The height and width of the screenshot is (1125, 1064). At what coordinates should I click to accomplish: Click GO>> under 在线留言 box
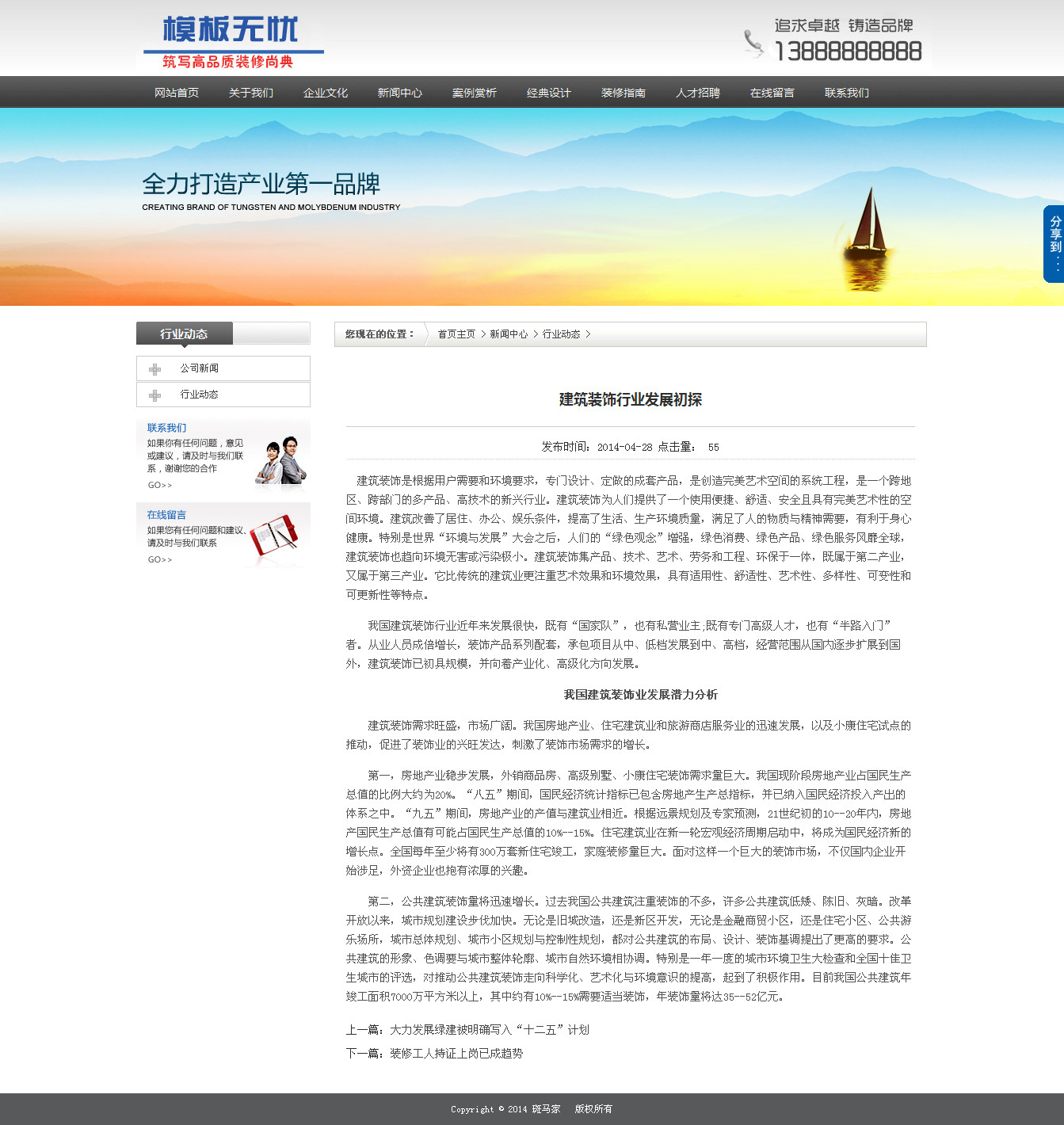click(x=159, y=559)
